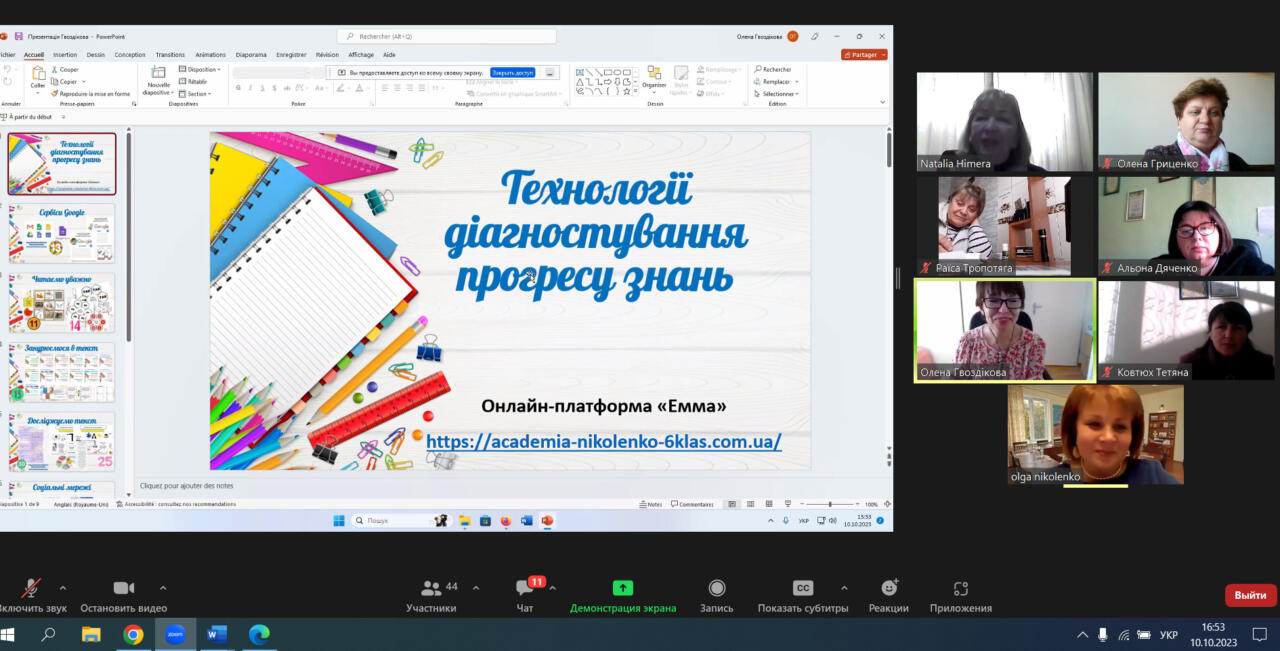Click blue Закрыть доступ stop-sharing button
This screenshot has width=1280, height=651.
click(x=513, y=73)
